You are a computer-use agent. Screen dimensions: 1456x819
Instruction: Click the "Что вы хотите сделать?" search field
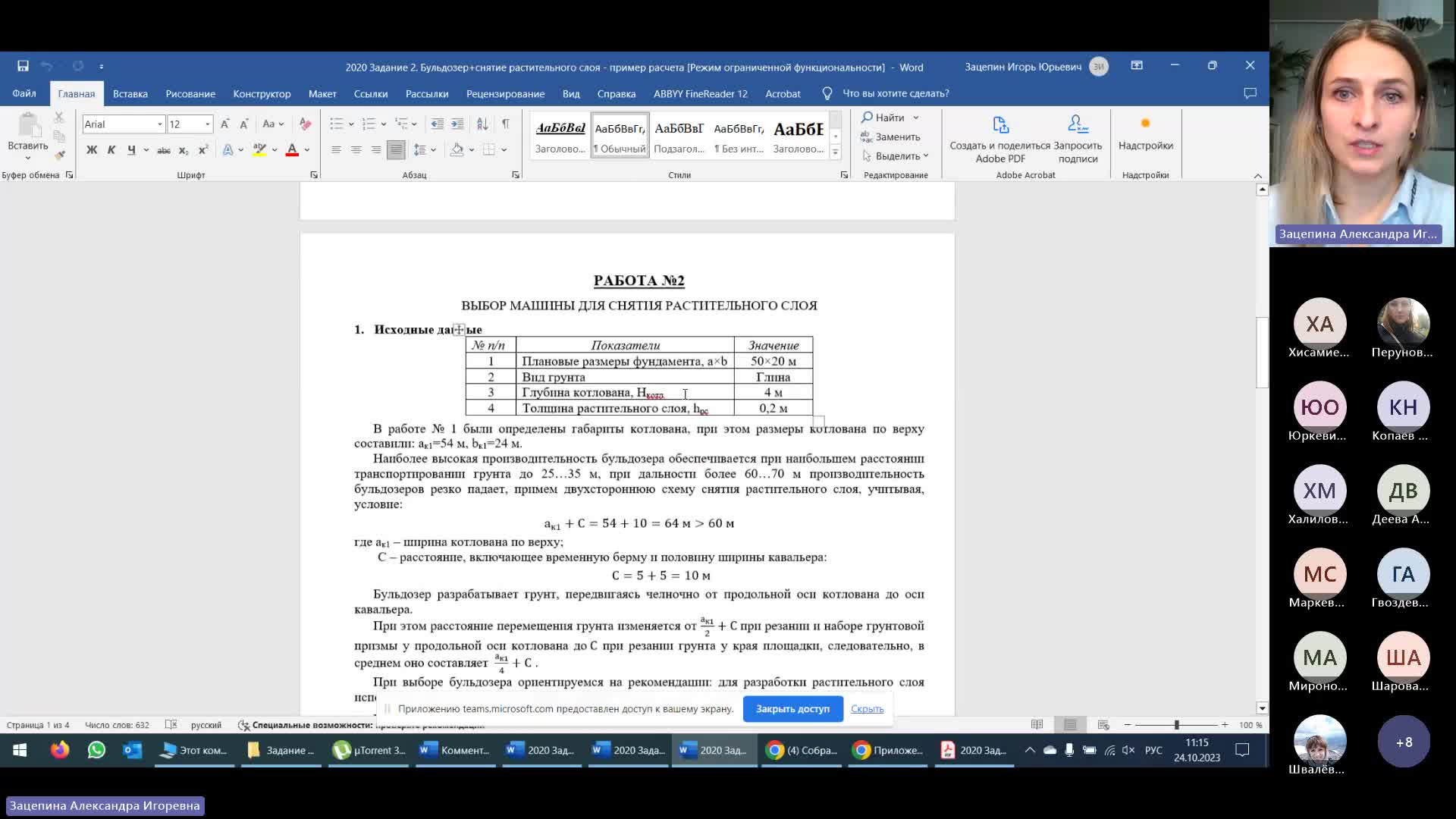[x=896, y=93]
